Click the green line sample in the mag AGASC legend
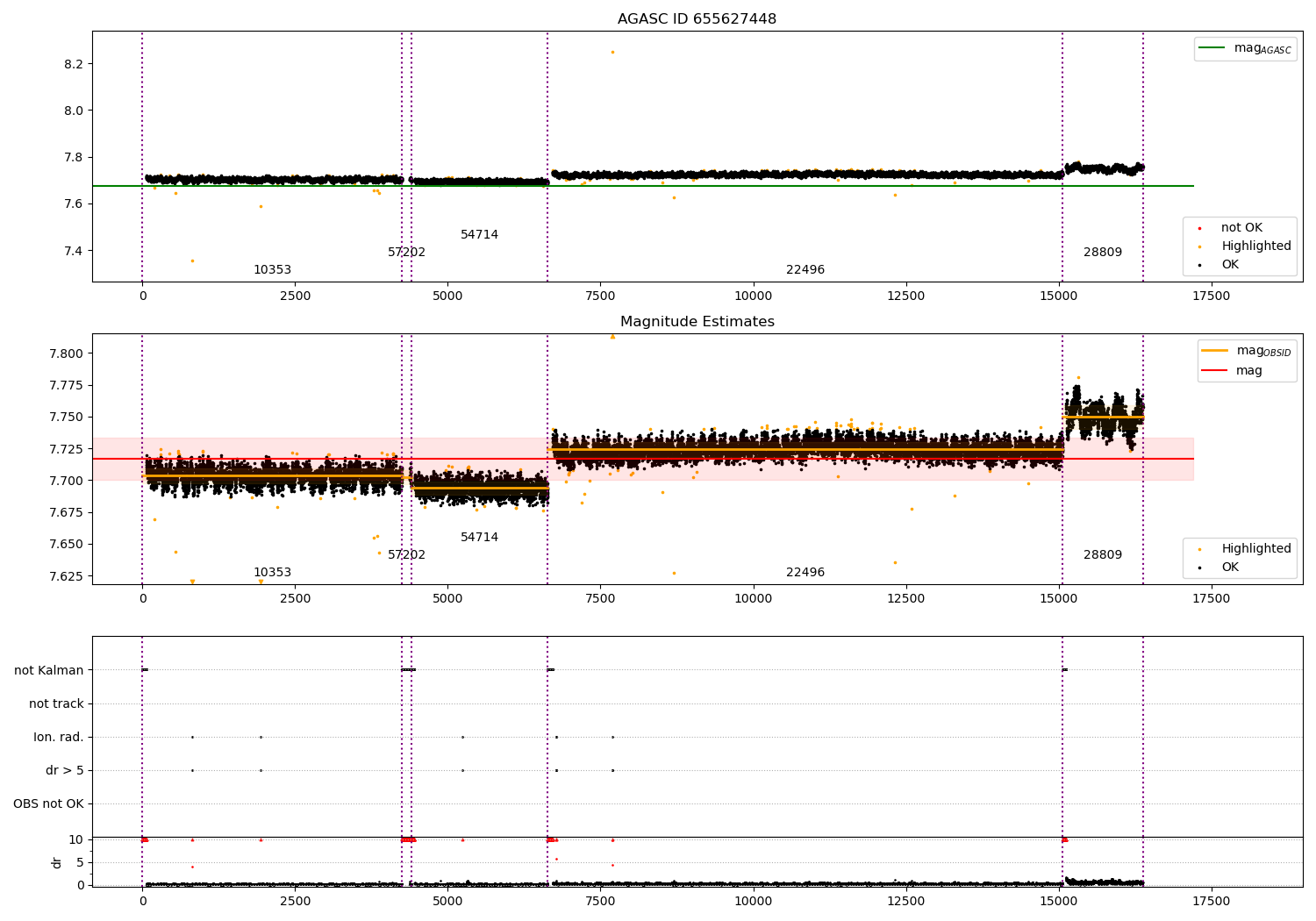This screenshot has width=1316, height=921. pyautogui.click(x=1212, y=48)
